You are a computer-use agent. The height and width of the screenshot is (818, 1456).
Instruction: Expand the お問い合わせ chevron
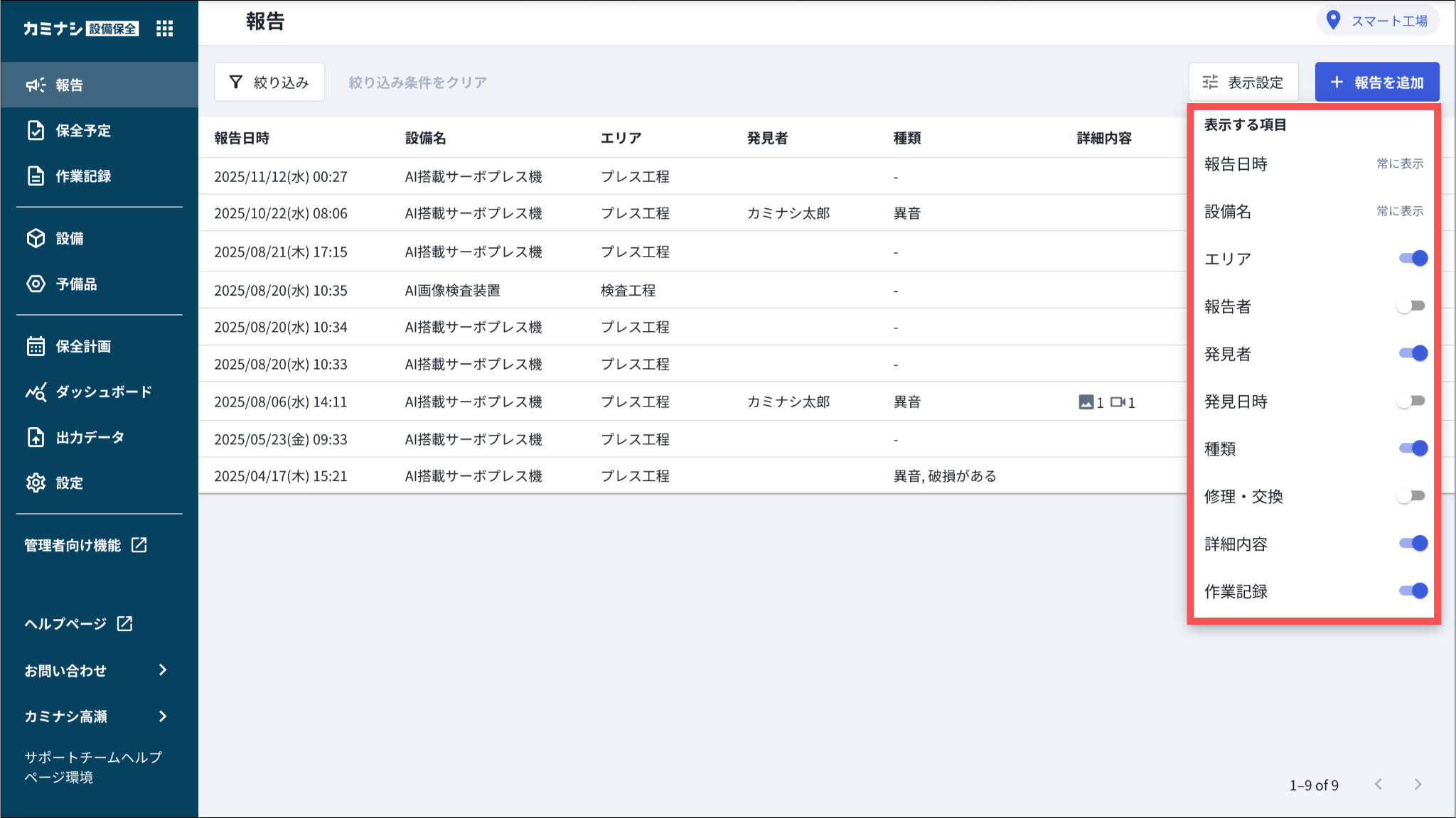tap(163, 670)
